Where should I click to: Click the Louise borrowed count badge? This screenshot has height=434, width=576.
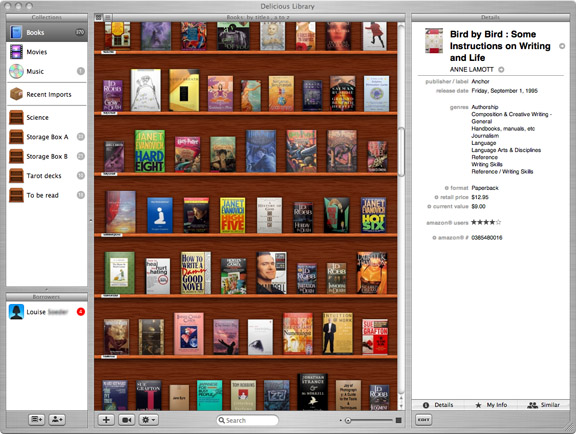80,312
